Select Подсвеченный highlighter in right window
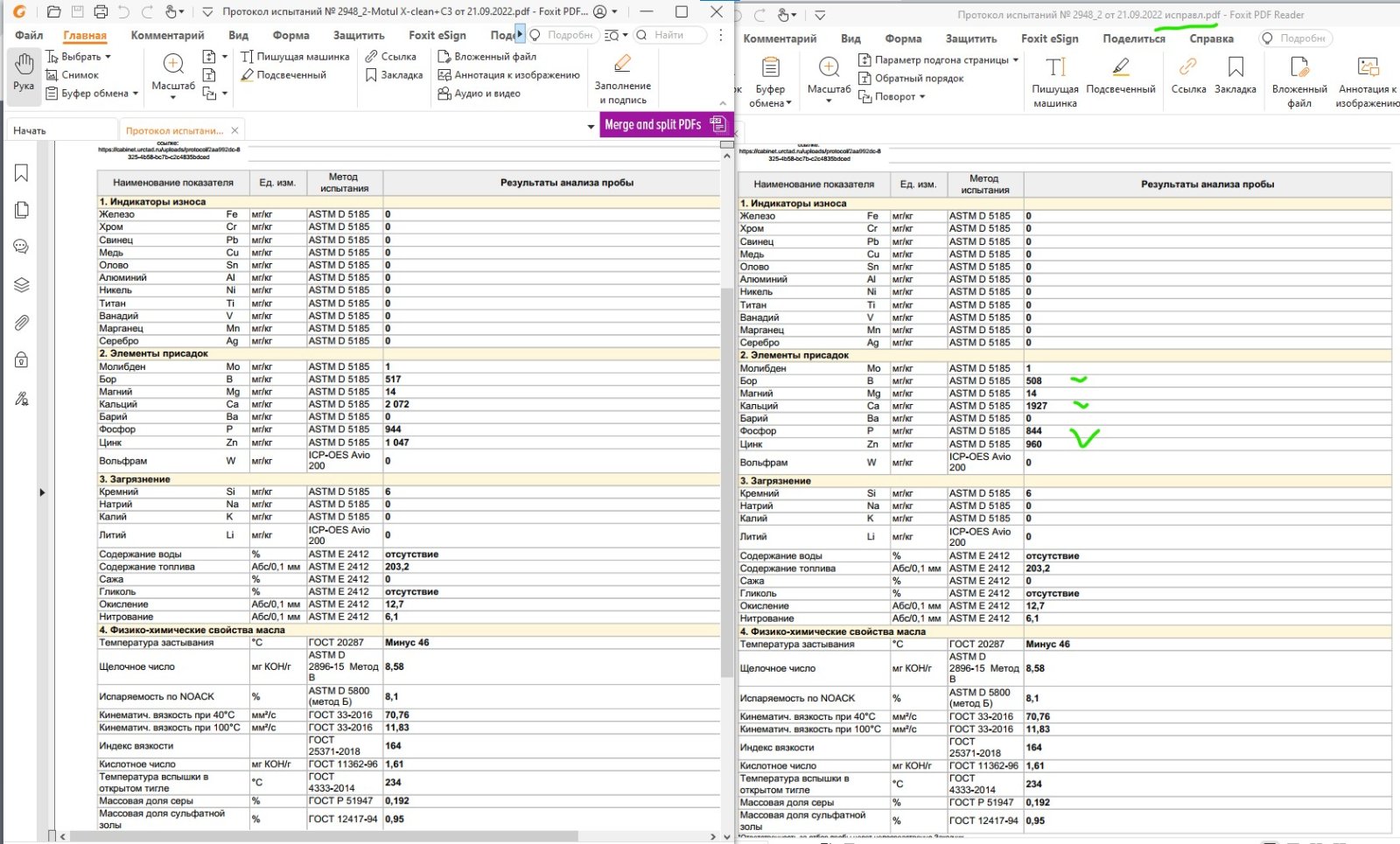The image size is (1400, 844). click(x=1121, y=76)
